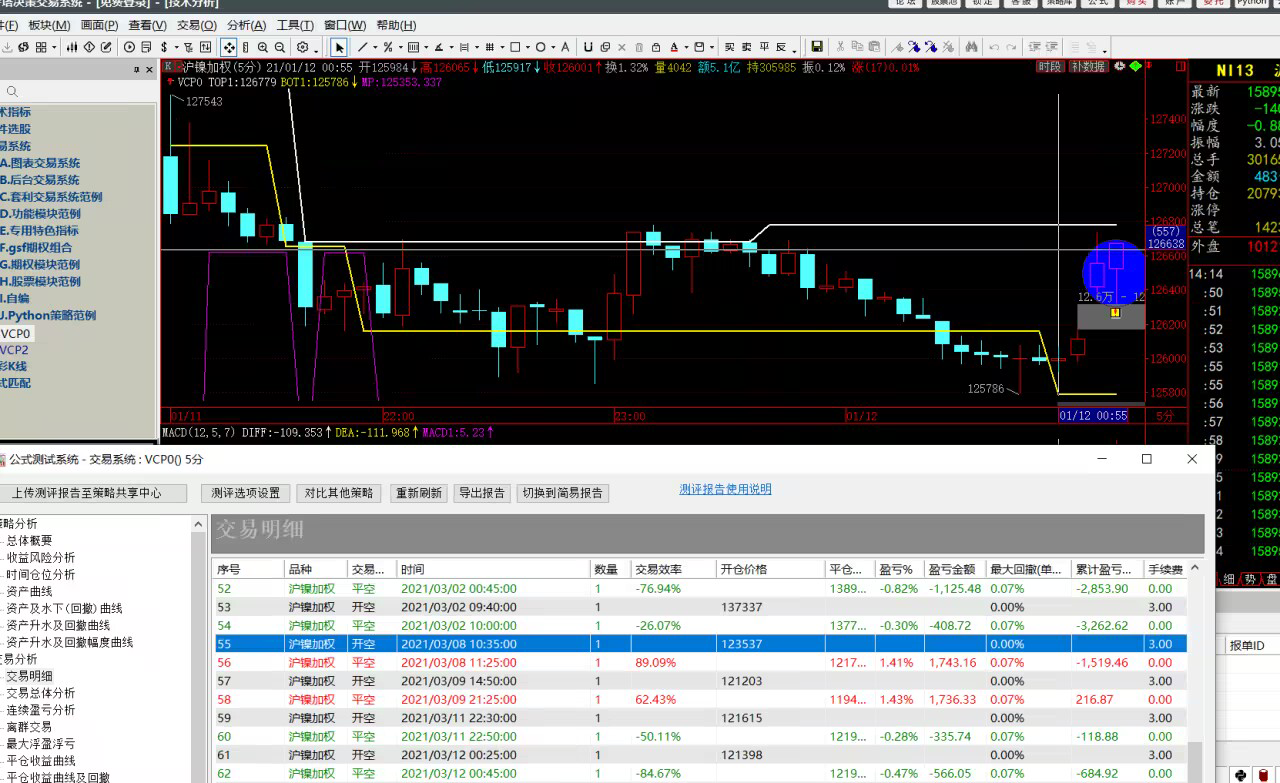Open the 交易(O) menu
The height and width of the screenshot is (783, 1280).
196,25
